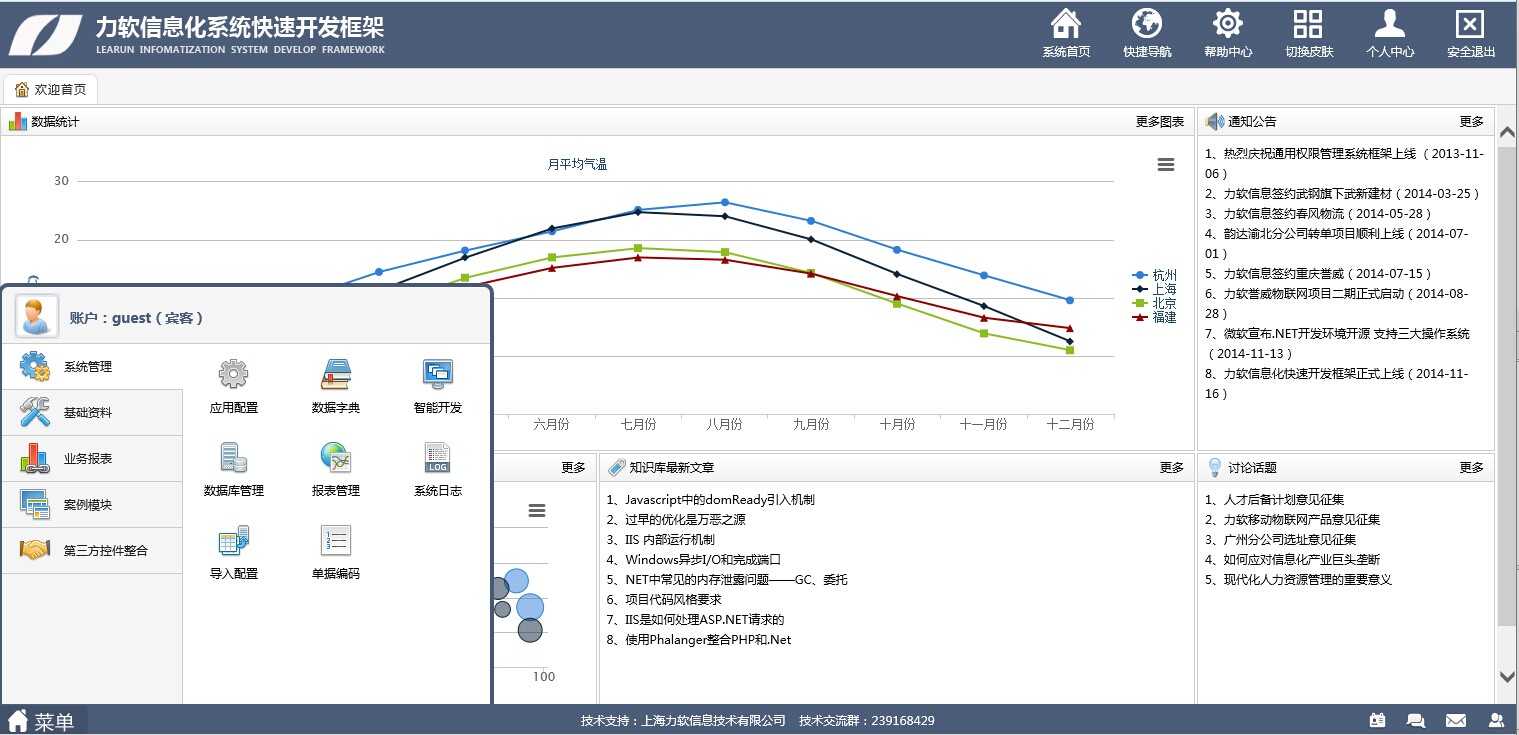Open topic 人才后备计划意见征集
The height and width of the screenshot is (735, 1519).
(x=1275, y=500)
